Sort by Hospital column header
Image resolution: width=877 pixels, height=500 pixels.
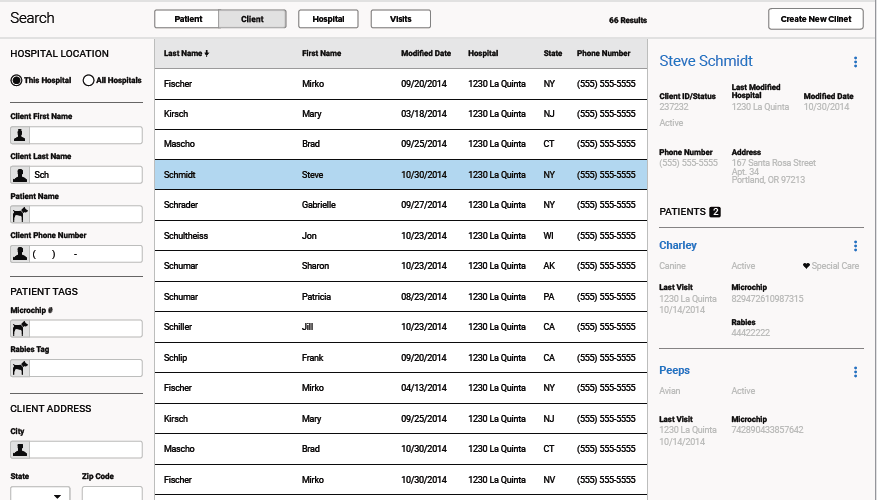(x=483, y=54)
